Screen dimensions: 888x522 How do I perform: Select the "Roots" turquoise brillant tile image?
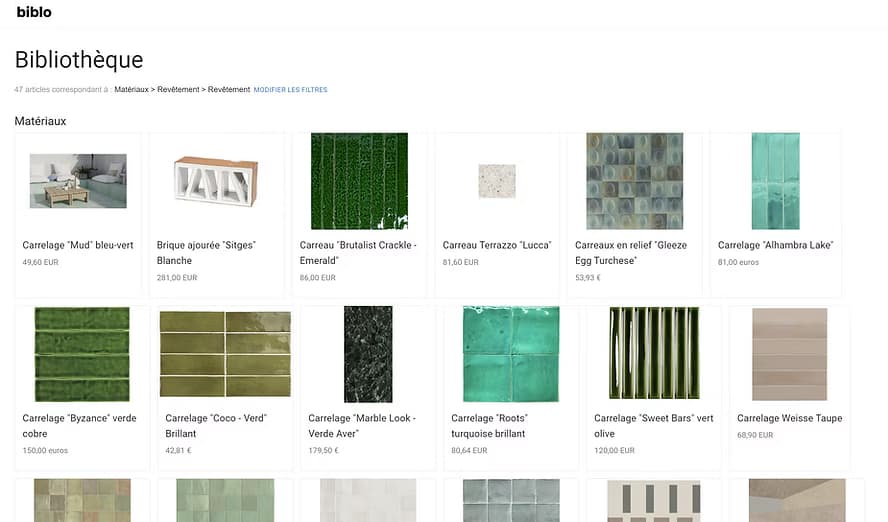click(510, 354)
